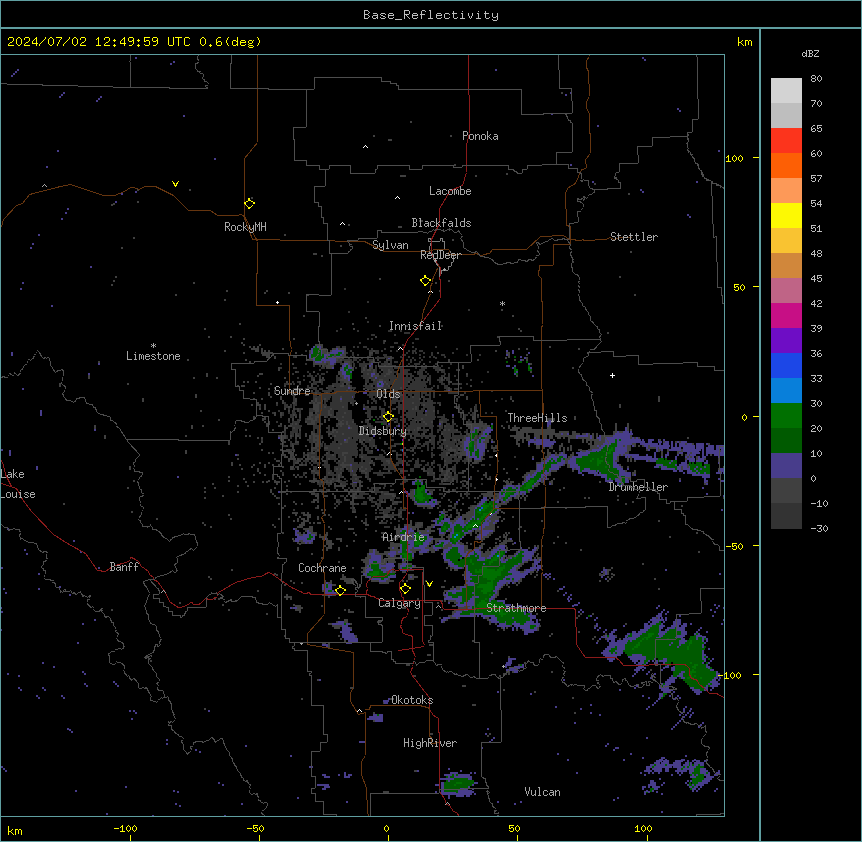The width and height of the screenshot is (862, 842).
Task: Click the dBZ legend heading
Action: point(810,54)
